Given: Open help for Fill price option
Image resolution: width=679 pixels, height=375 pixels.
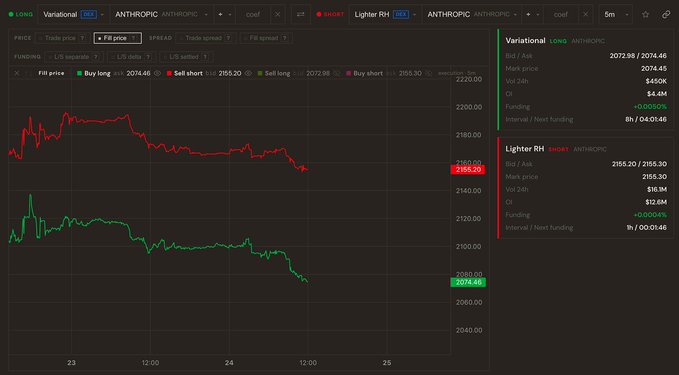Looking at the screenshot, I should click(x=133, y=38).
